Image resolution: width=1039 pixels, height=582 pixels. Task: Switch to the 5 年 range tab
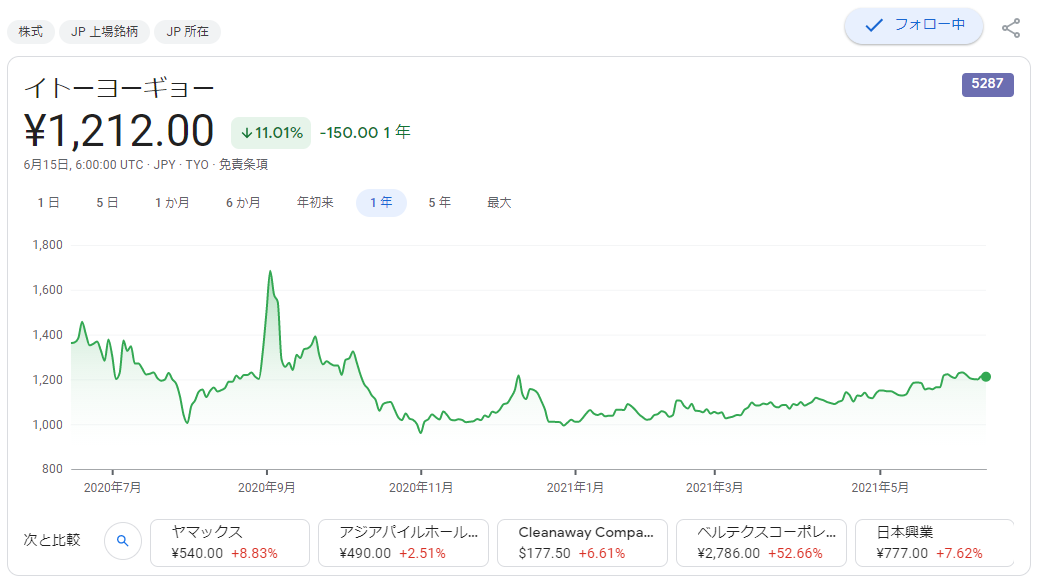[x=439, y=203]
